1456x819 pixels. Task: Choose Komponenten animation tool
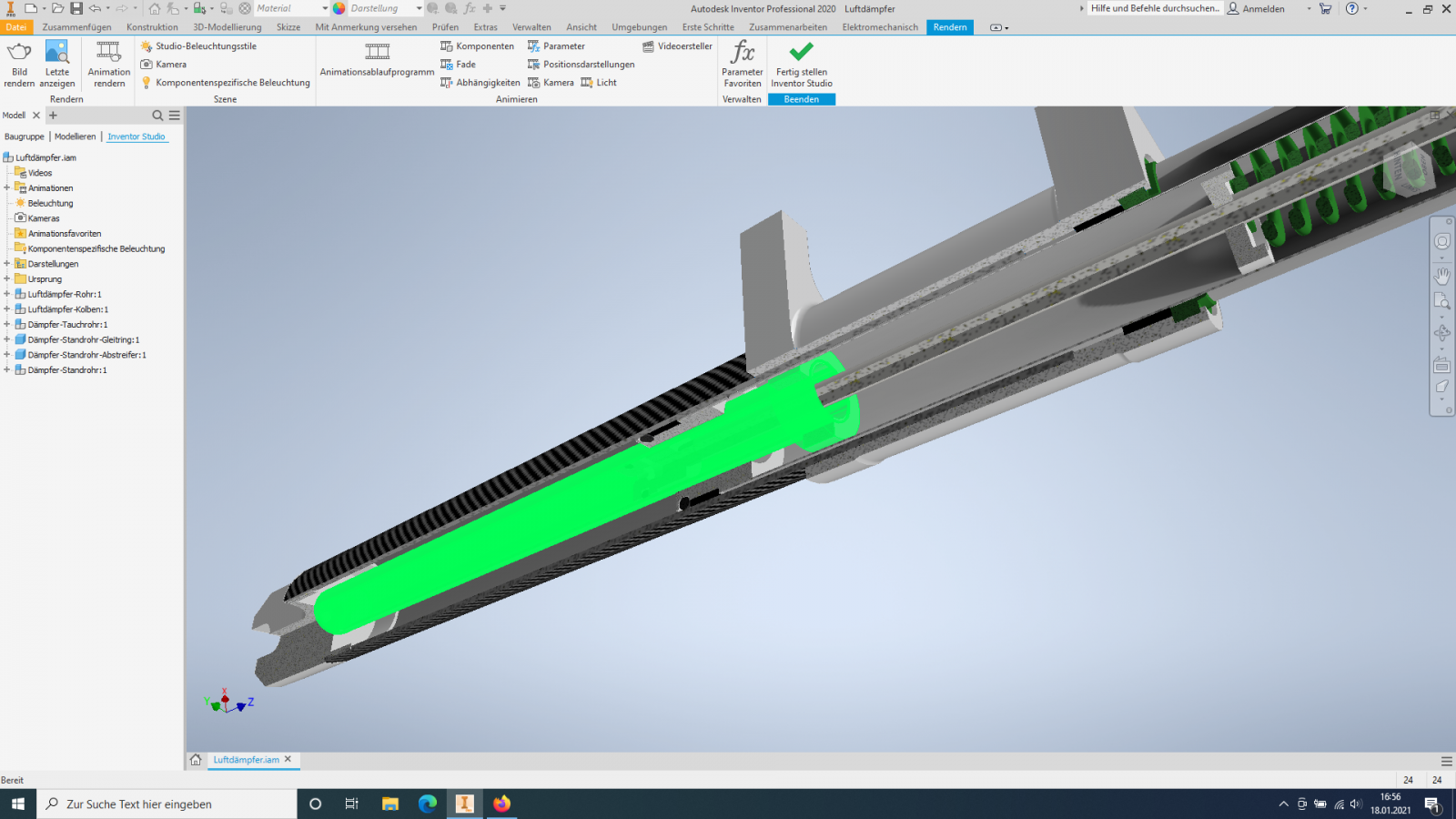[478, 46]
